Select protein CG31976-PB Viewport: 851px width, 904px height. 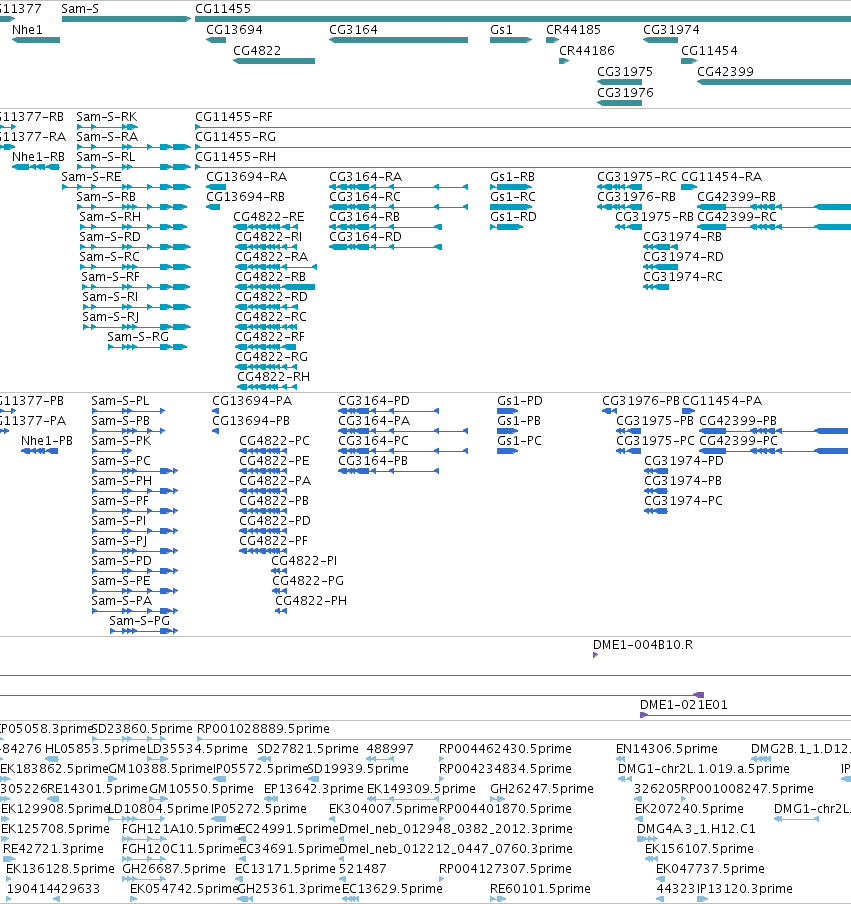coord(641,401)
